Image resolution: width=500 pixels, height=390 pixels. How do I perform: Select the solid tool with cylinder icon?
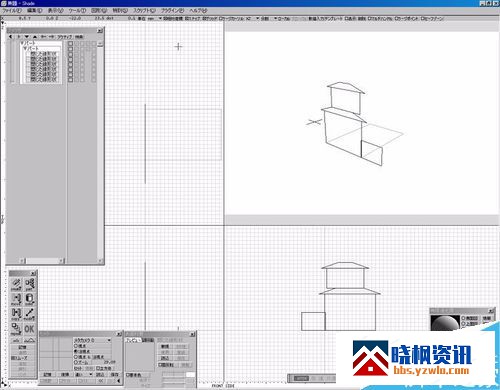click(29, 299)
